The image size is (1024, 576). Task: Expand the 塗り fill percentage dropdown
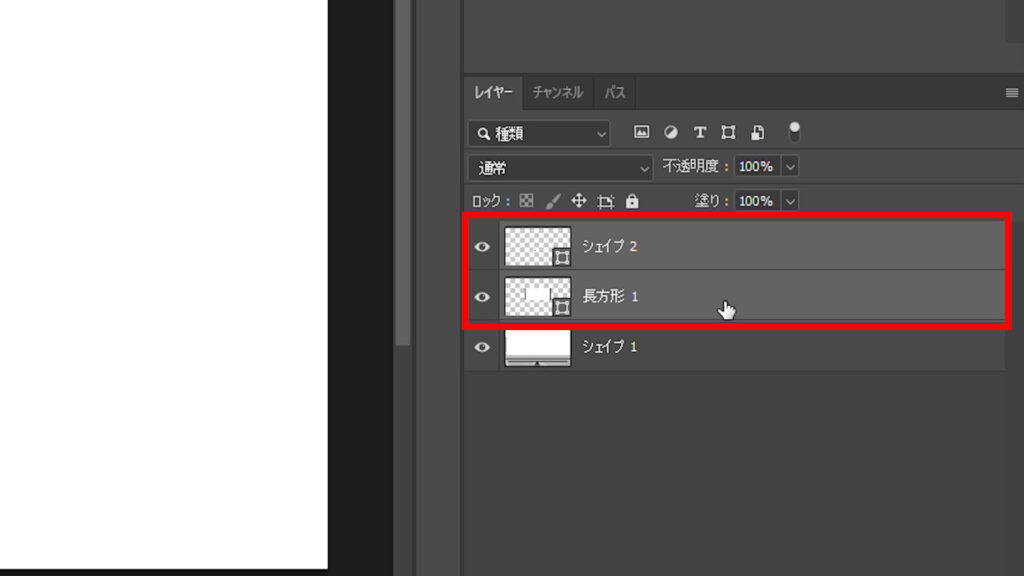[x=790, y=201]
